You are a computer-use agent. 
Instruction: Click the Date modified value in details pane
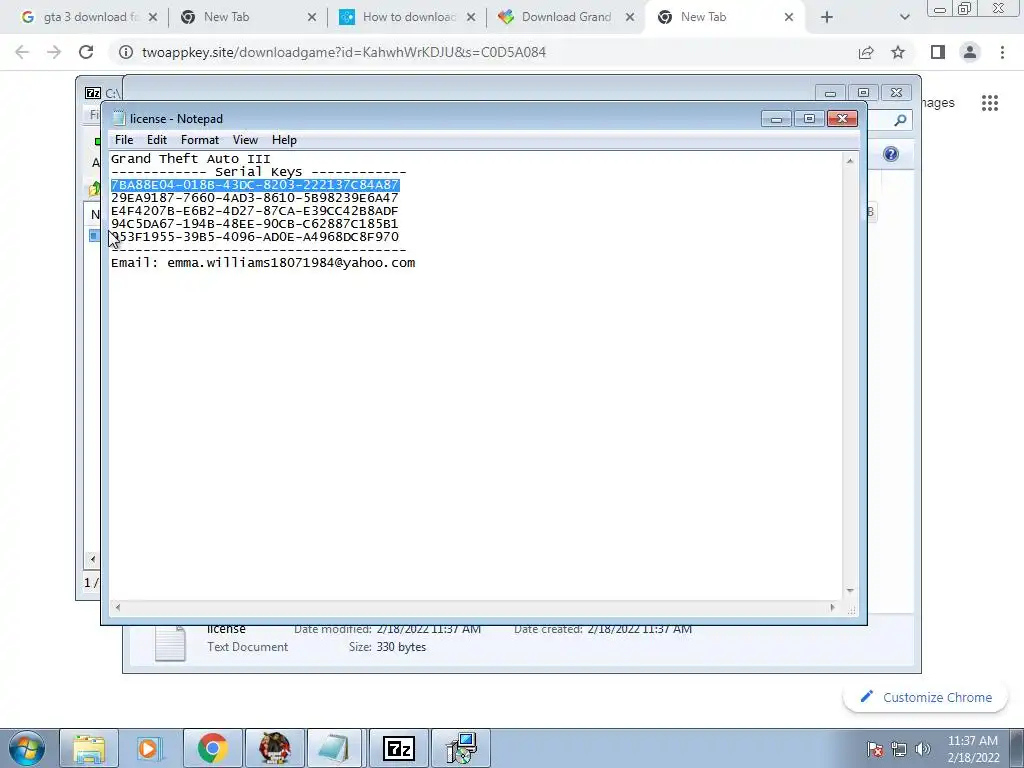428,630
